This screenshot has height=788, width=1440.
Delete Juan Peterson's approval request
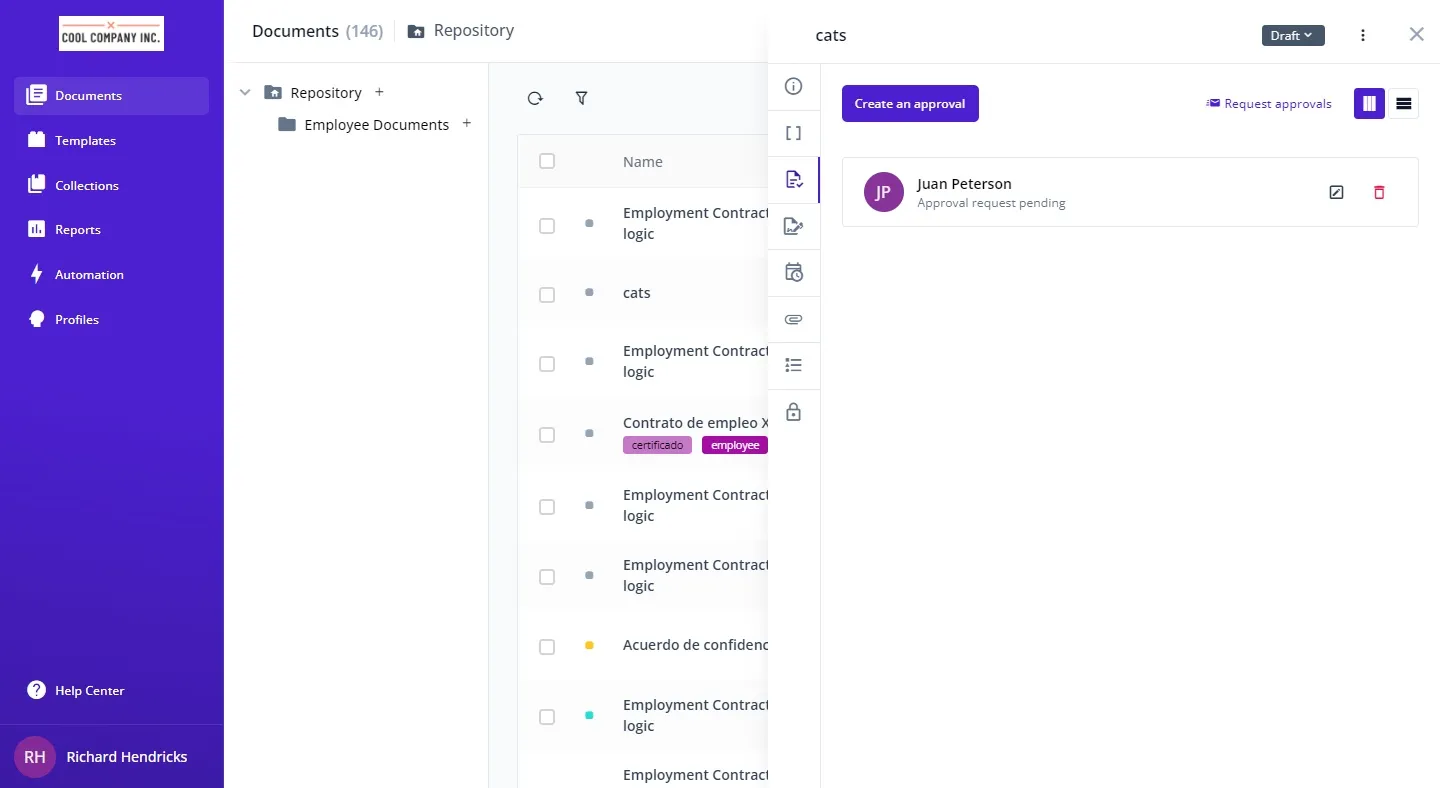click(x=1379, y=192)
